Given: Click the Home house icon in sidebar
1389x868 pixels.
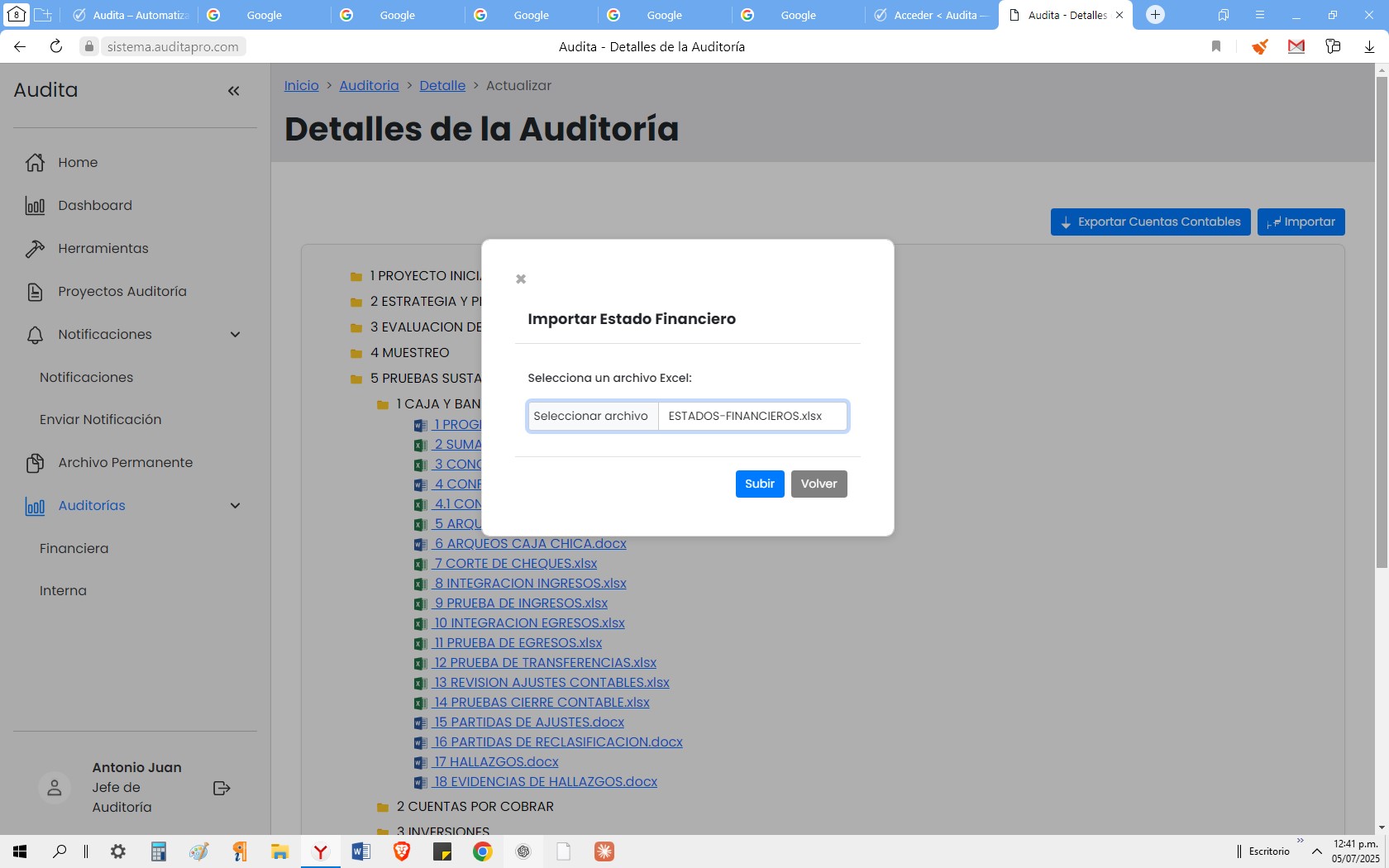Looking at the screenshot, I should [35, 163].
